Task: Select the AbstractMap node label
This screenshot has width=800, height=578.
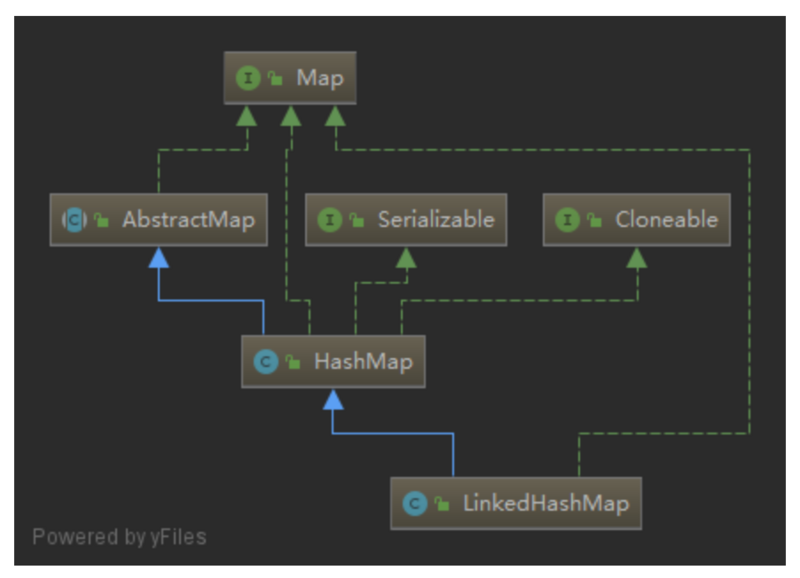Action: pos(188,220)
